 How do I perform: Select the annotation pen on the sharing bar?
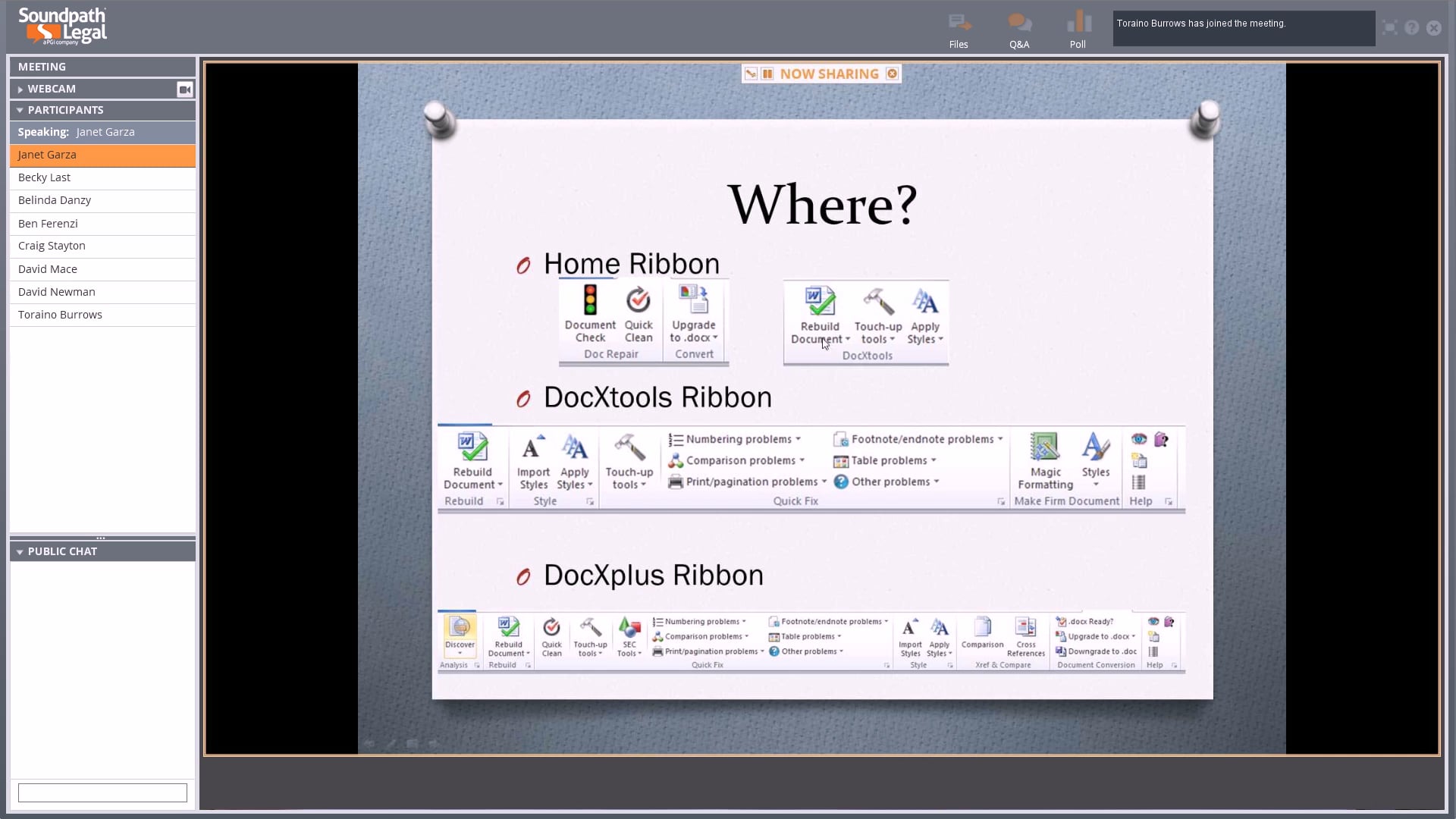pyautogui.click(x=752, y=74)
